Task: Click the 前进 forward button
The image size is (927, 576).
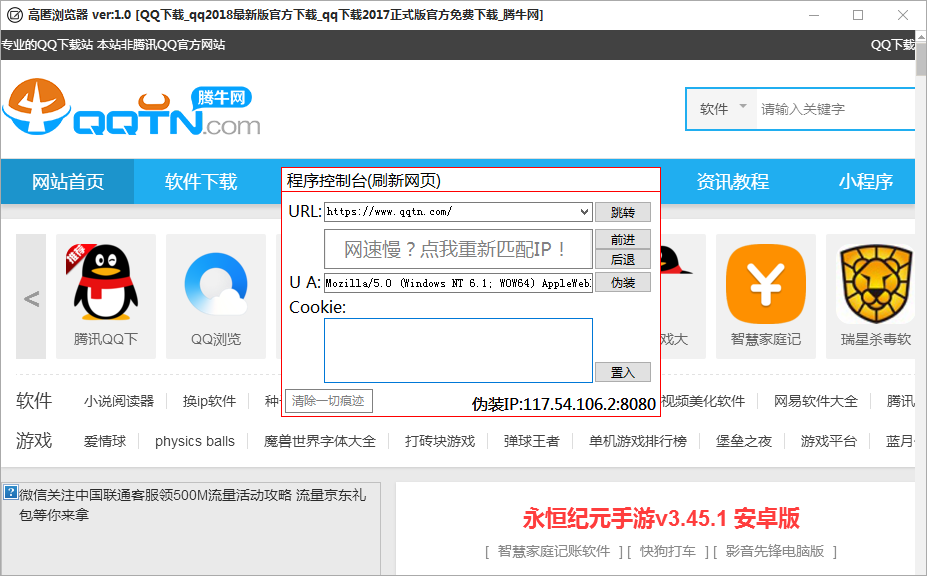Action: [x=623, y=240]
